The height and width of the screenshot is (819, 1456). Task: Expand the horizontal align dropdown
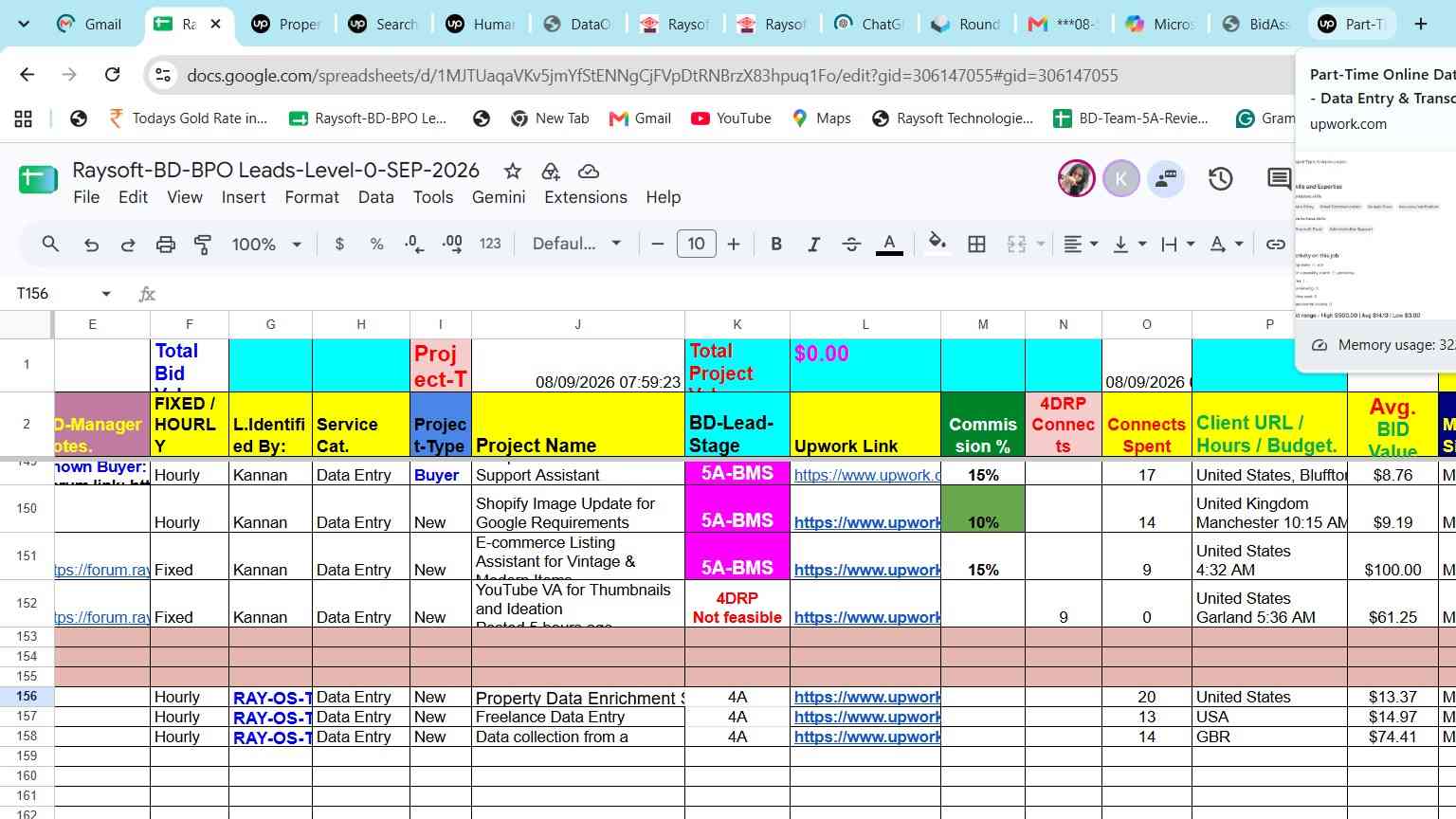(x=1081, y=245)
